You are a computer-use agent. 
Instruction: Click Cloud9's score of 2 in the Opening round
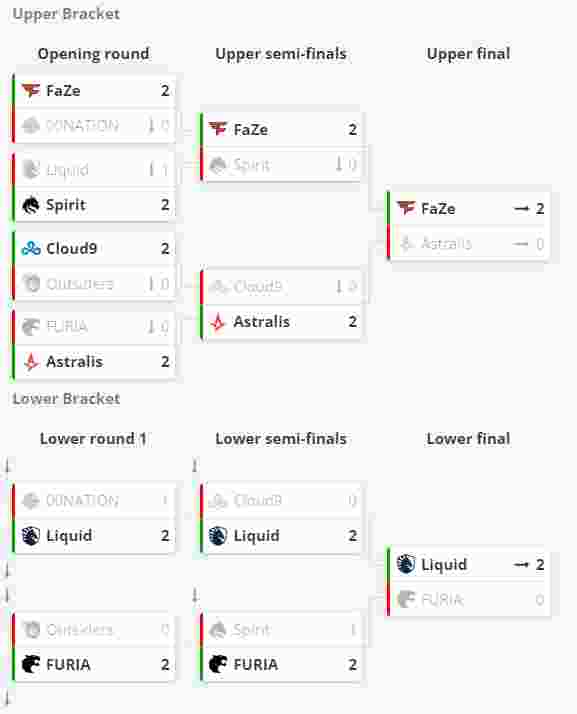click(x=165, y=248)
